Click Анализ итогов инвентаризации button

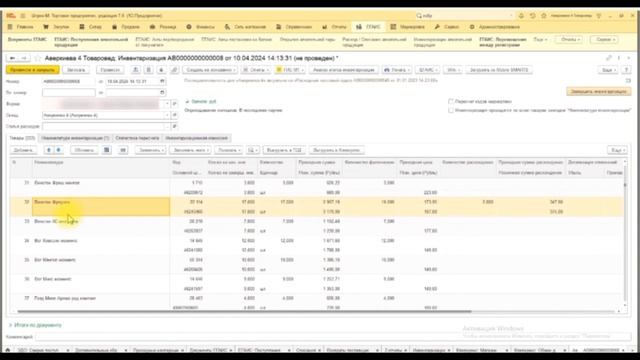pyautogui.click(x=344, y=70)
